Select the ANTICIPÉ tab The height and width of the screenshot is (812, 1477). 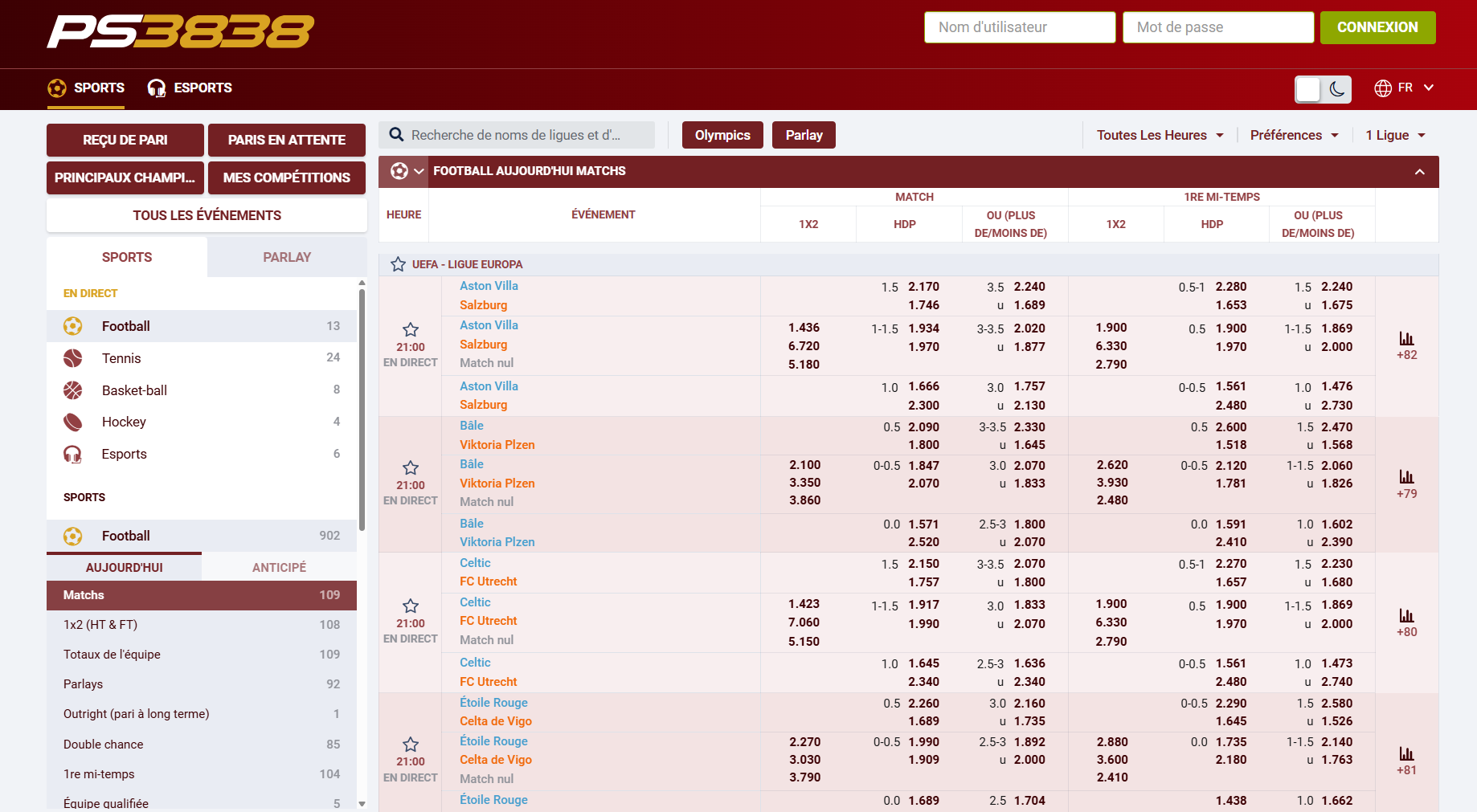pos(280,567)
